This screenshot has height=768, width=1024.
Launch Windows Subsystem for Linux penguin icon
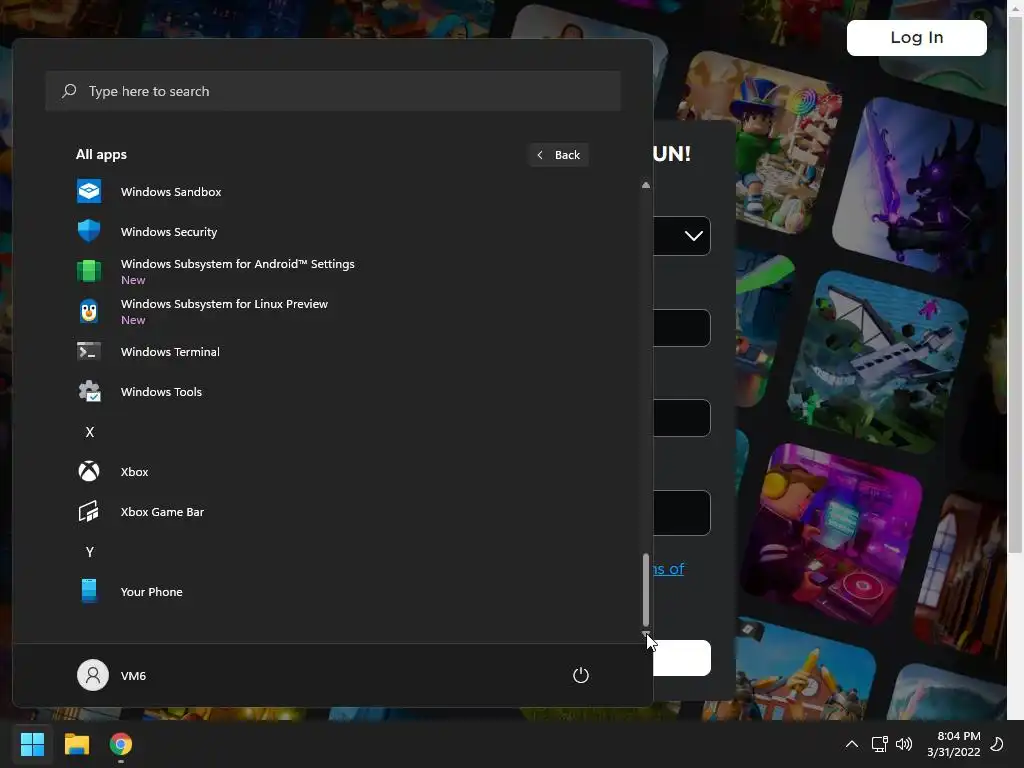coord(89,312)
